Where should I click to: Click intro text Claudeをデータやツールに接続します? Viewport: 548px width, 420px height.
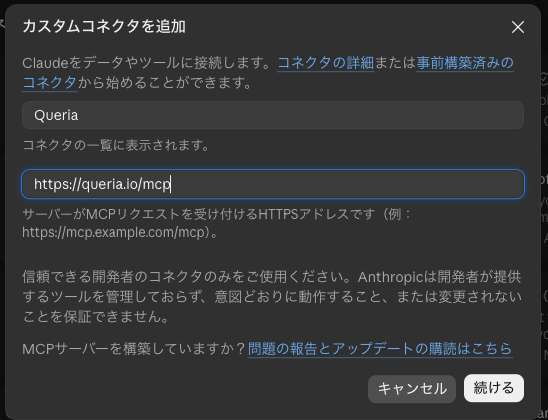[147, 63]
